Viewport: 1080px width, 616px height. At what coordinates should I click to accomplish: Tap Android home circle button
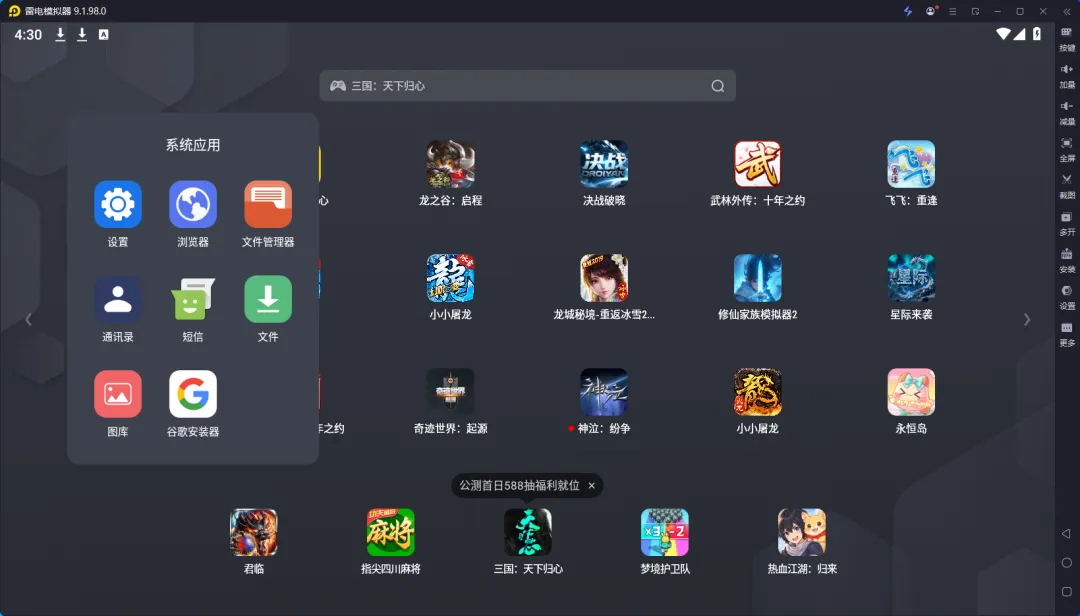pyautogui.click(x=1067, y=563)
